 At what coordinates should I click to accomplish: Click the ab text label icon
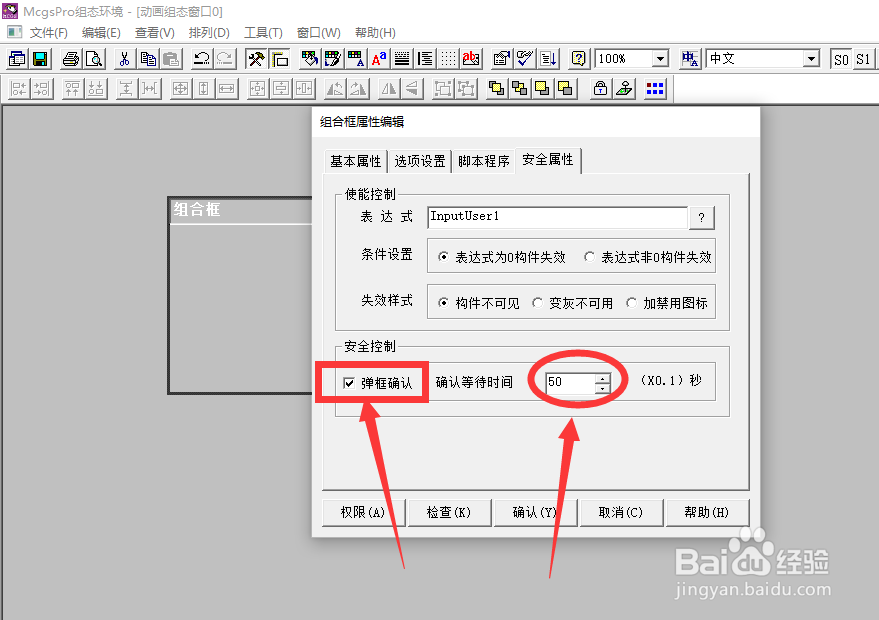(x=471, y=59)
